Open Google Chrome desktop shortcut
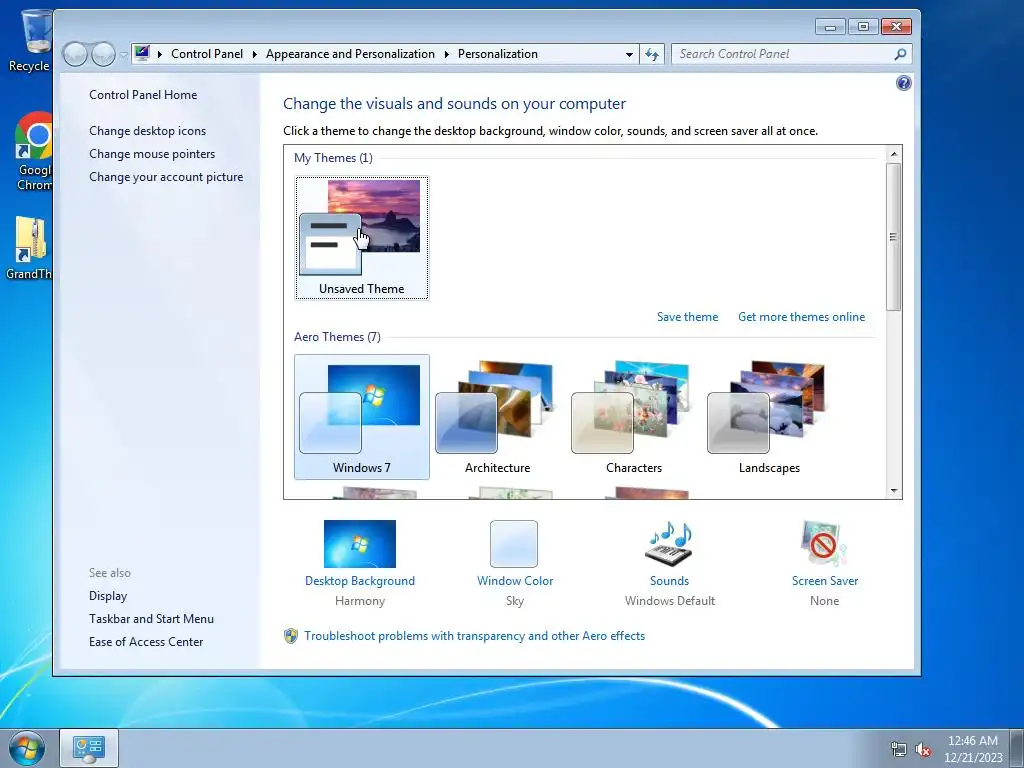 tap(34, 150)
